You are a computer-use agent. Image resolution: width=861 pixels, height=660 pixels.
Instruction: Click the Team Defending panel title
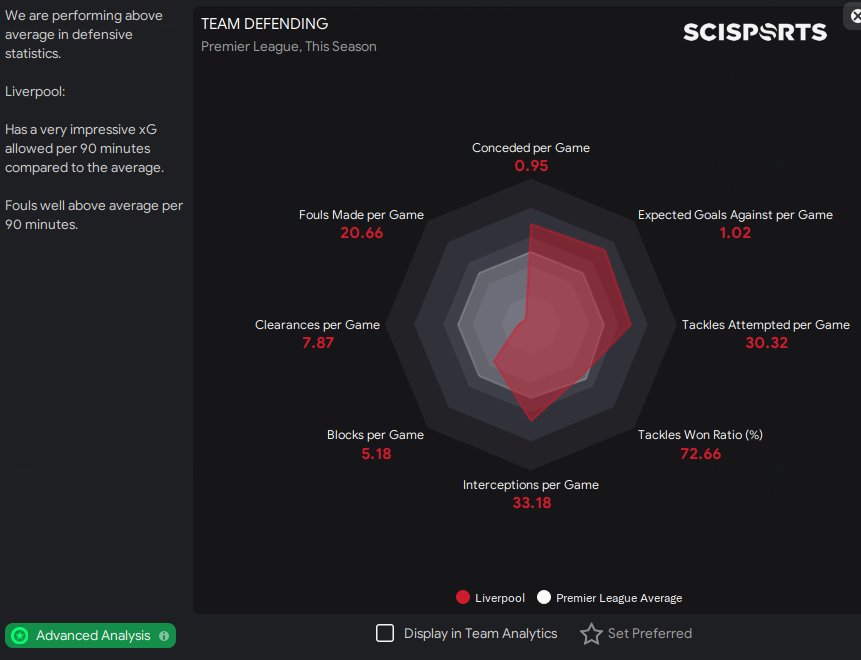pyautogui.click(x=264, y=24)
